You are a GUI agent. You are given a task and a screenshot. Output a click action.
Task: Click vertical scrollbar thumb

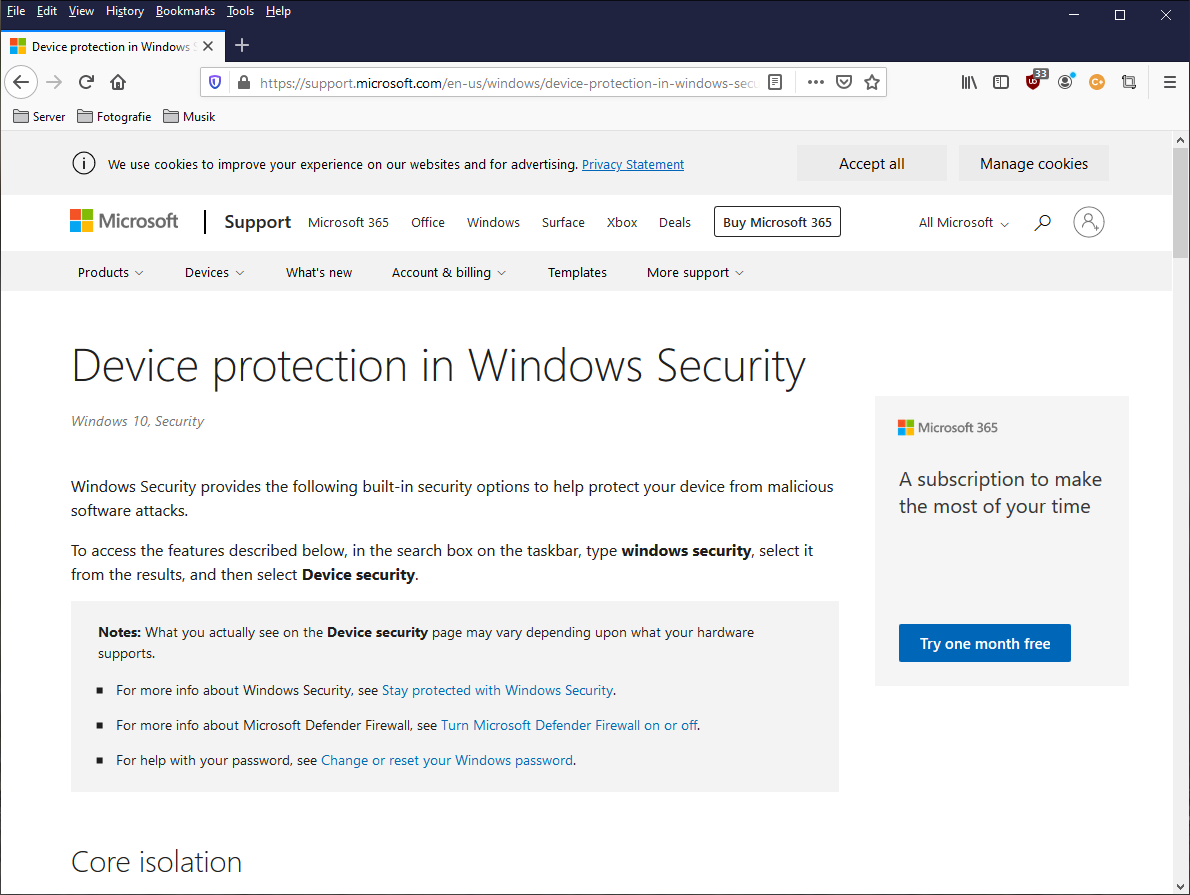pos(1180,203)
